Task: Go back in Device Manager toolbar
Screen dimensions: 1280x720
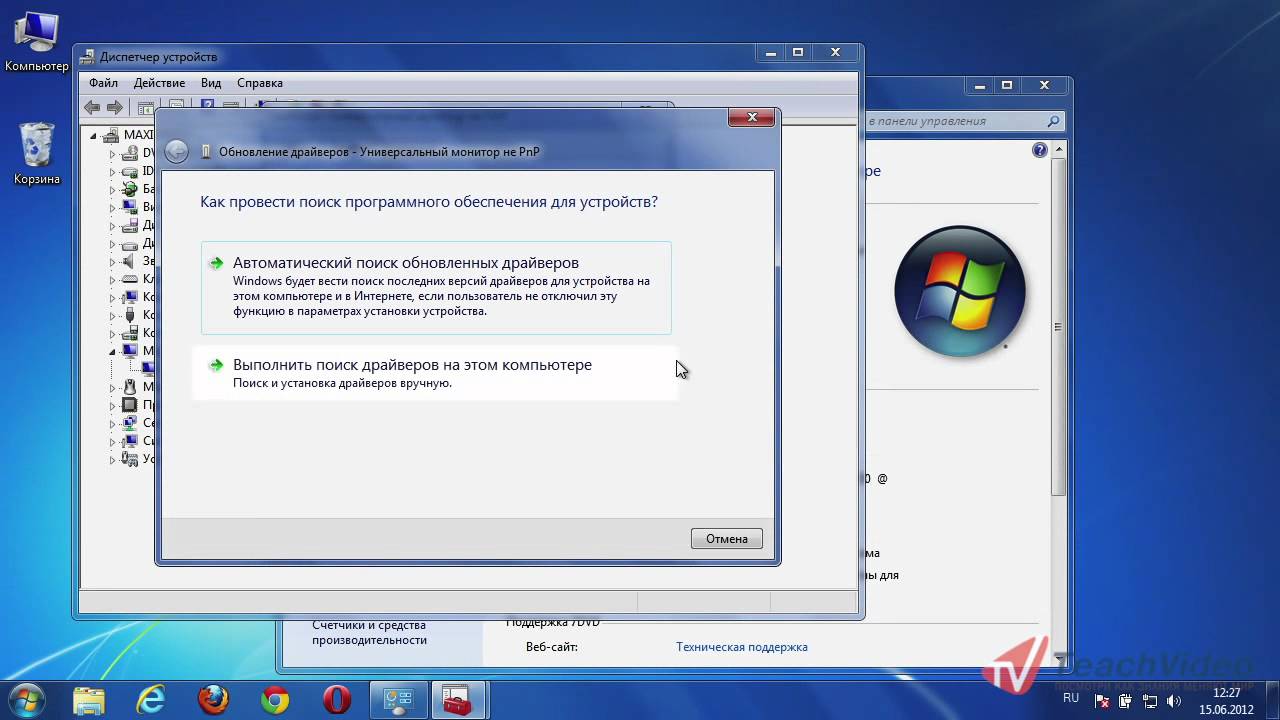Action: pyautogui.click(x=92, y=107)
